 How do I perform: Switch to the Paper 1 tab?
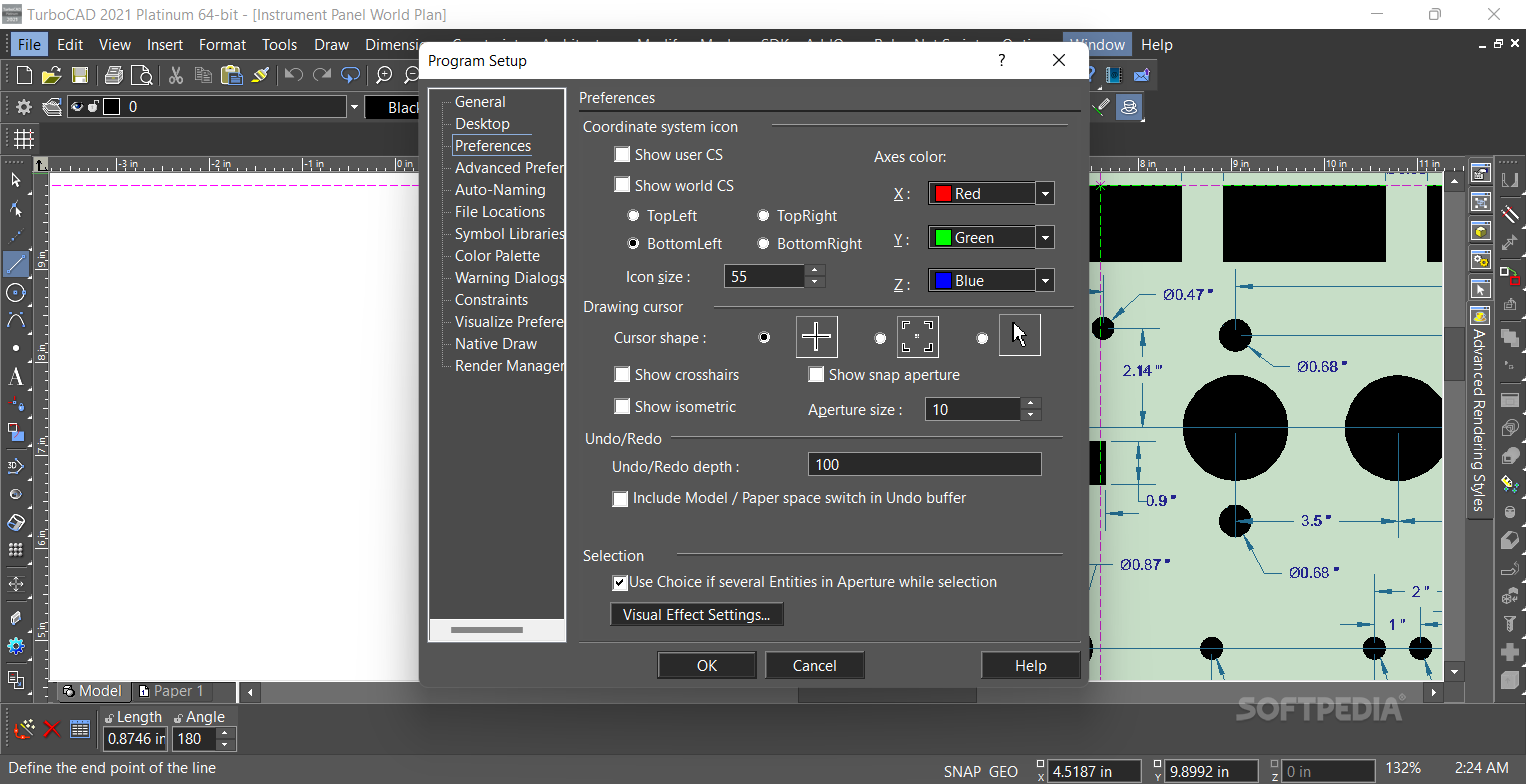coord(173,691)
